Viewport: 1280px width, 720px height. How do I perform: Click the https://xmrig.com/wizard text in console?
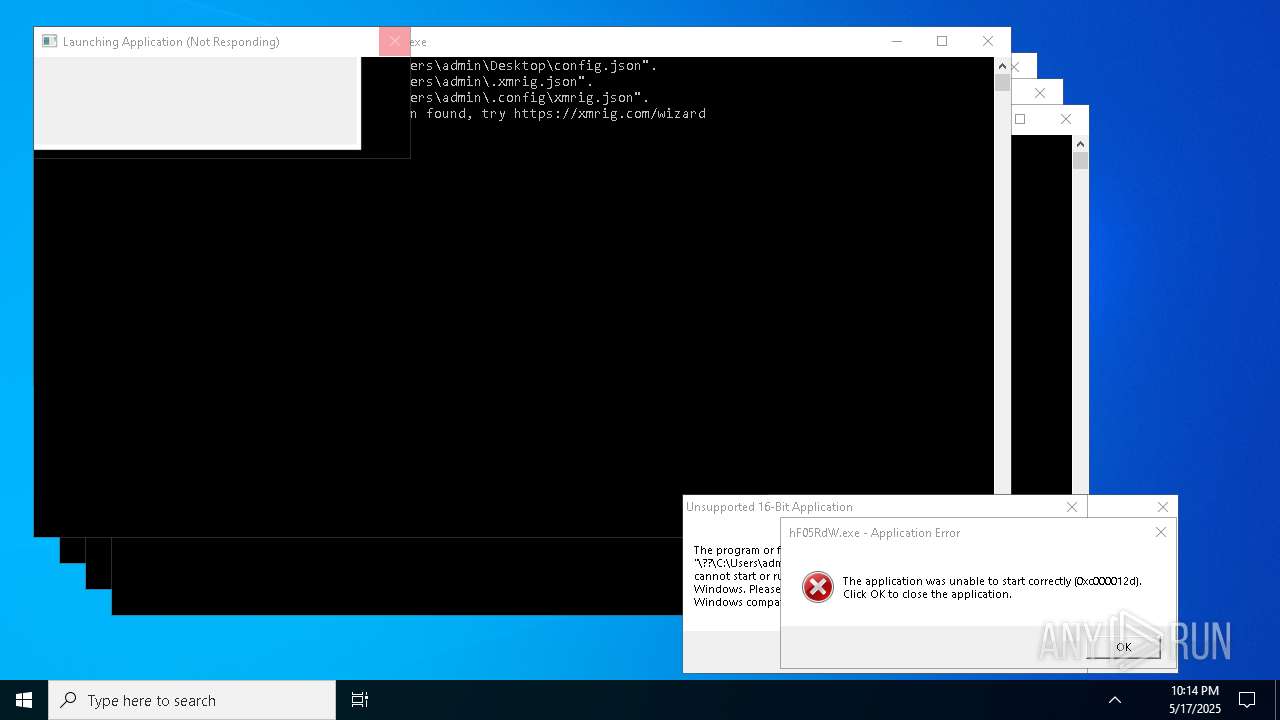coord(610,114)
